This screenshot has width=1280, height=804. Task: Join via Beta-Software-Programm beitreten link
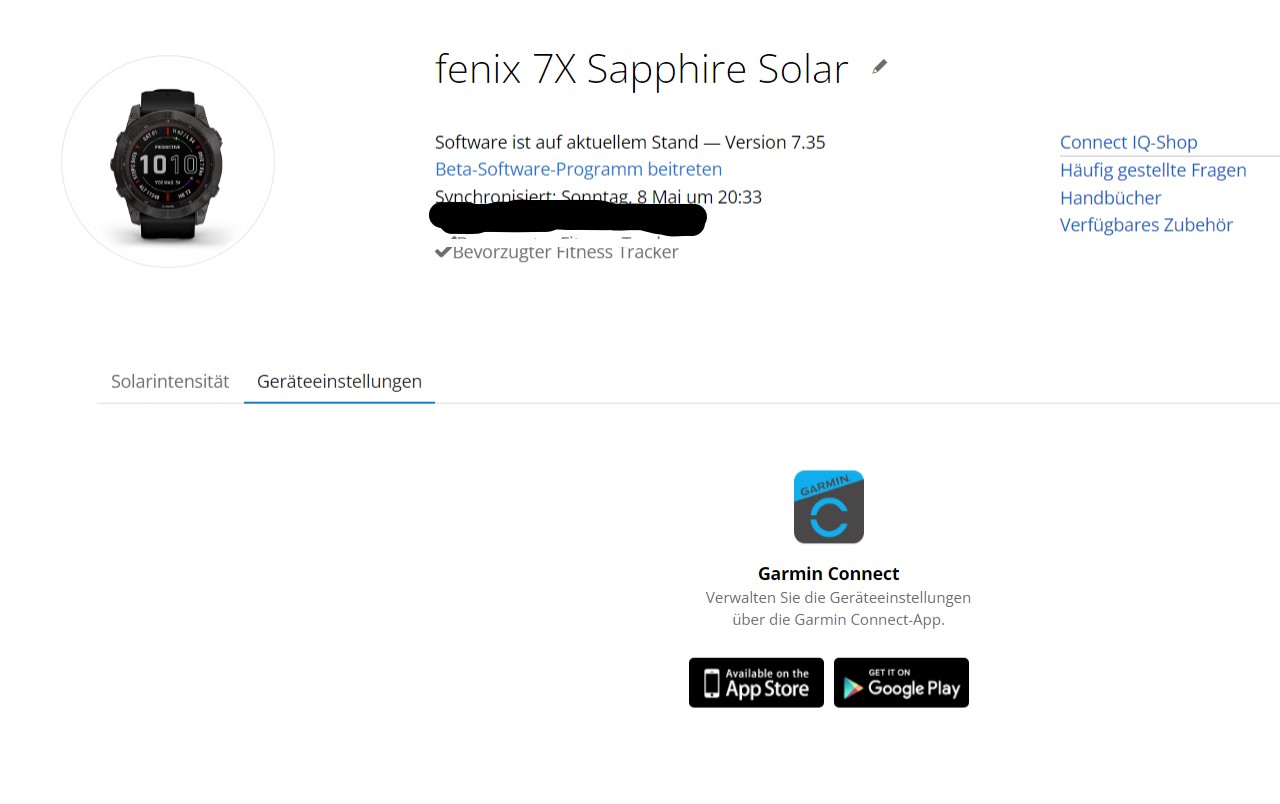(578, 169)
